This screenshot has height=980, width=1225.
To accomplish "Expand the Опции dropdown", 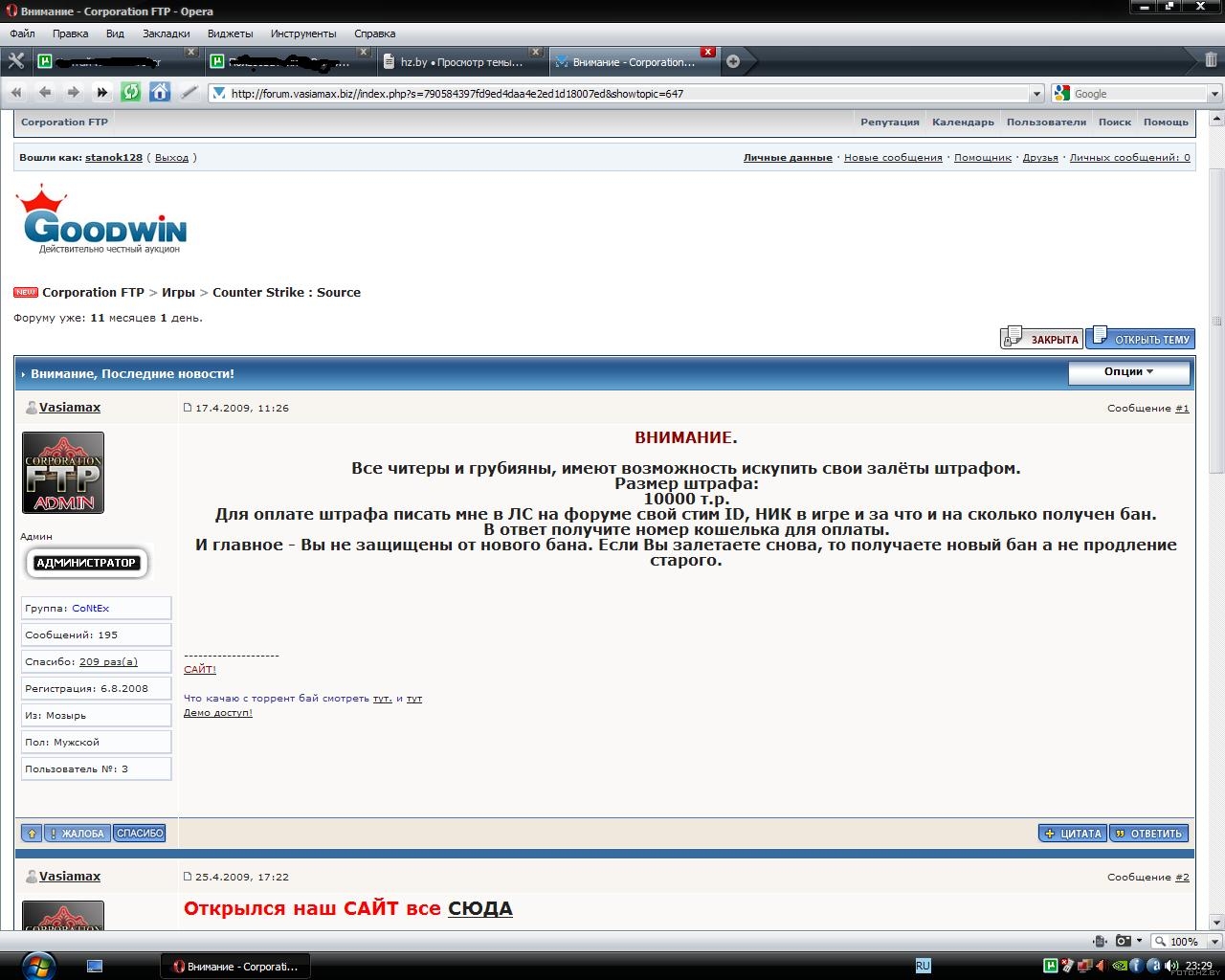I will click(1128, 372).
